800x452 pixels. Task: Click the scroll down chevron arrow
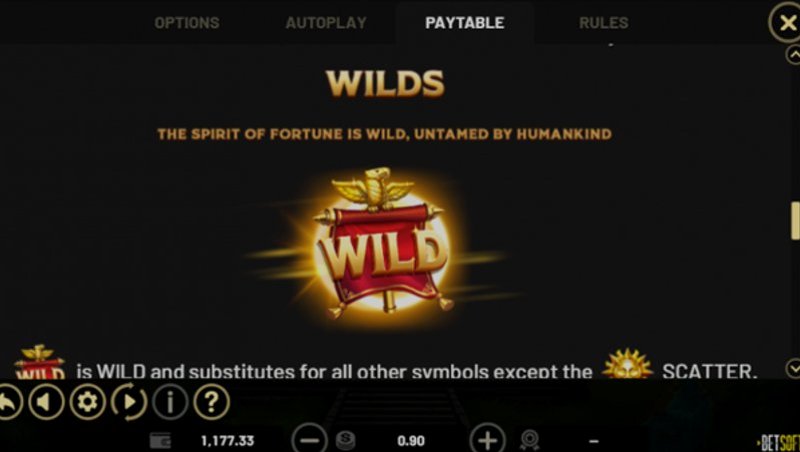coord(793,368)
